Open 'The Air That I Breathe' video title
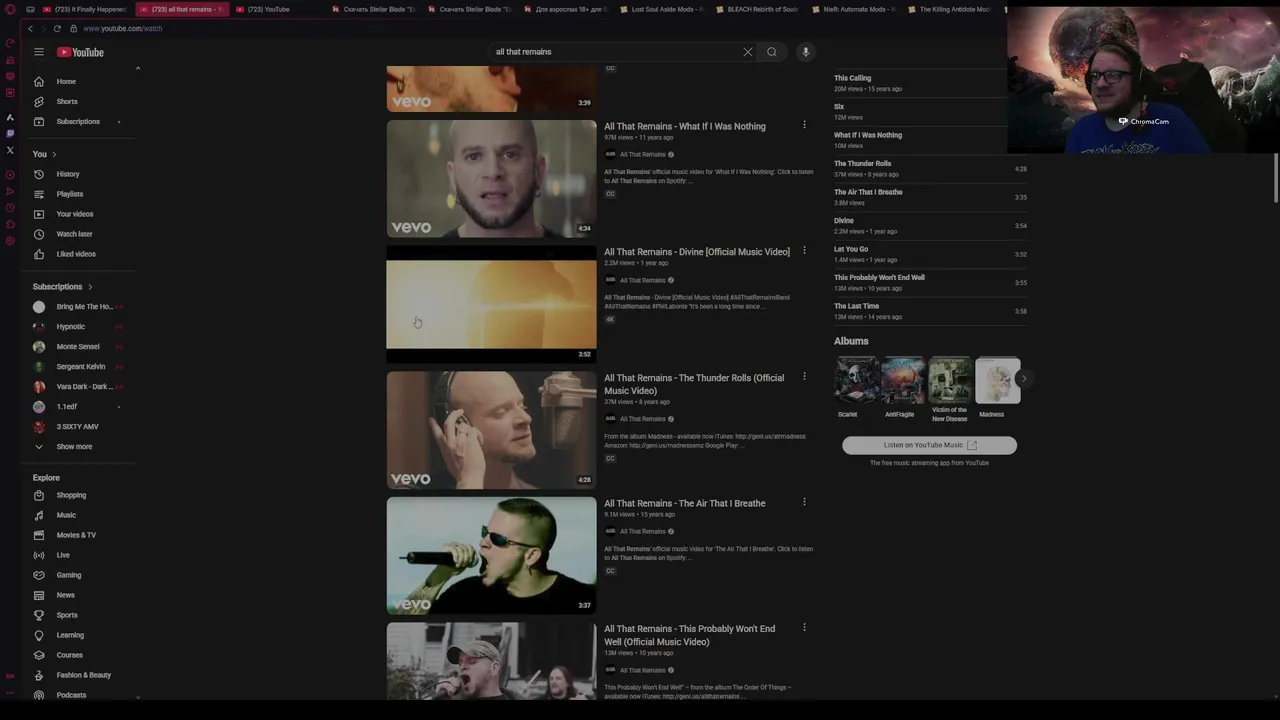Image resolution: width=1280 pixels, height=720 pixels. [684, 503]
